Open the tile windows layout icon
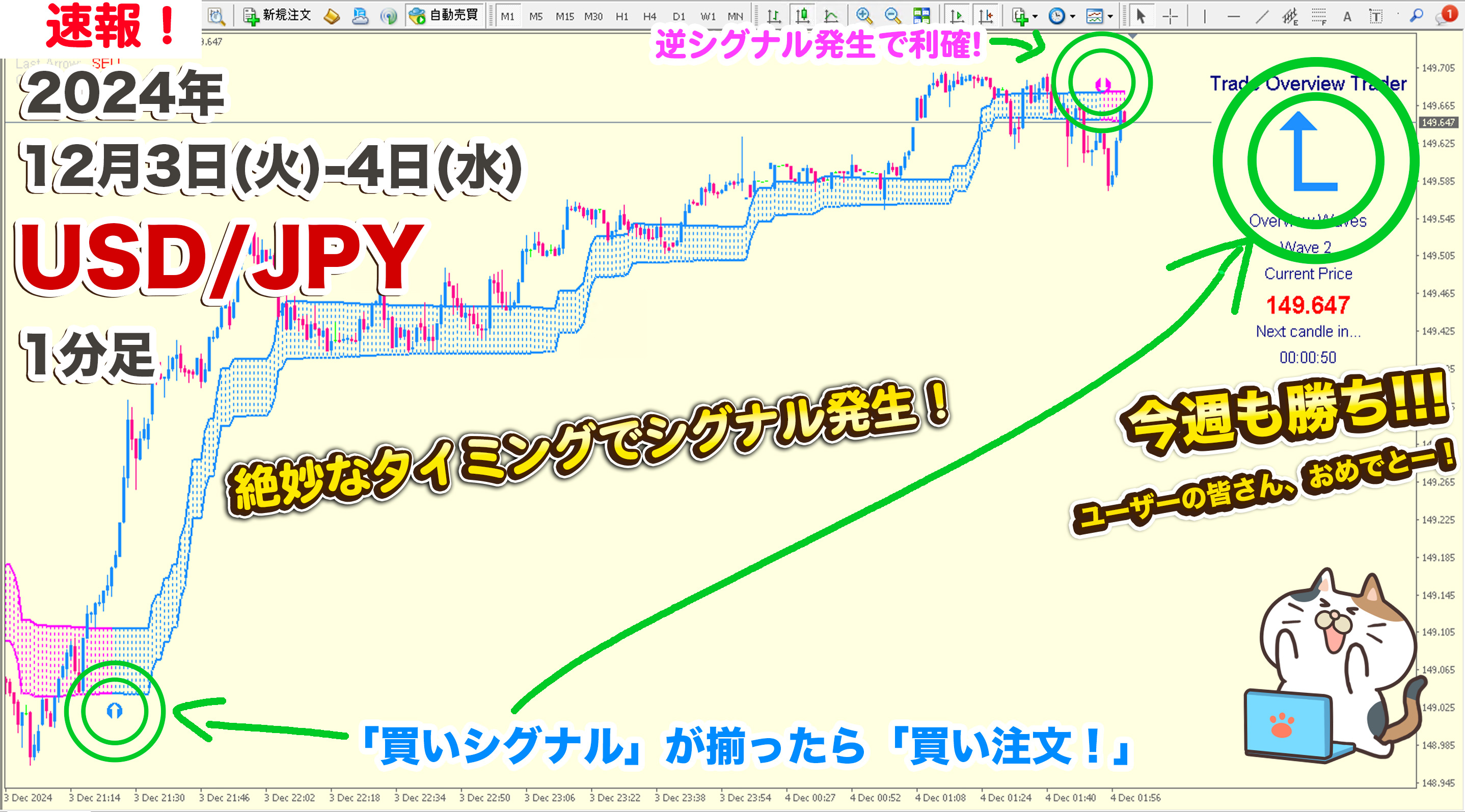The width and height of the screenshot is (1465, 812). click(x=921, y=16)
